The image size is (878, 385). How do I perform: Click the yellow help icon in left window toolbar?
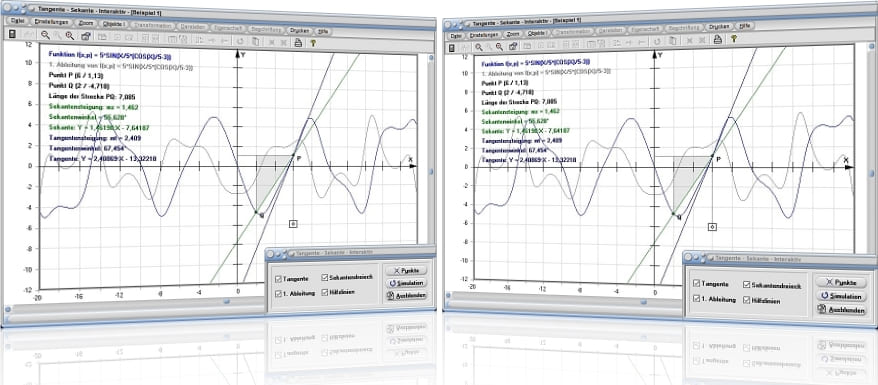pyautogui.click(x=312, y=42)
